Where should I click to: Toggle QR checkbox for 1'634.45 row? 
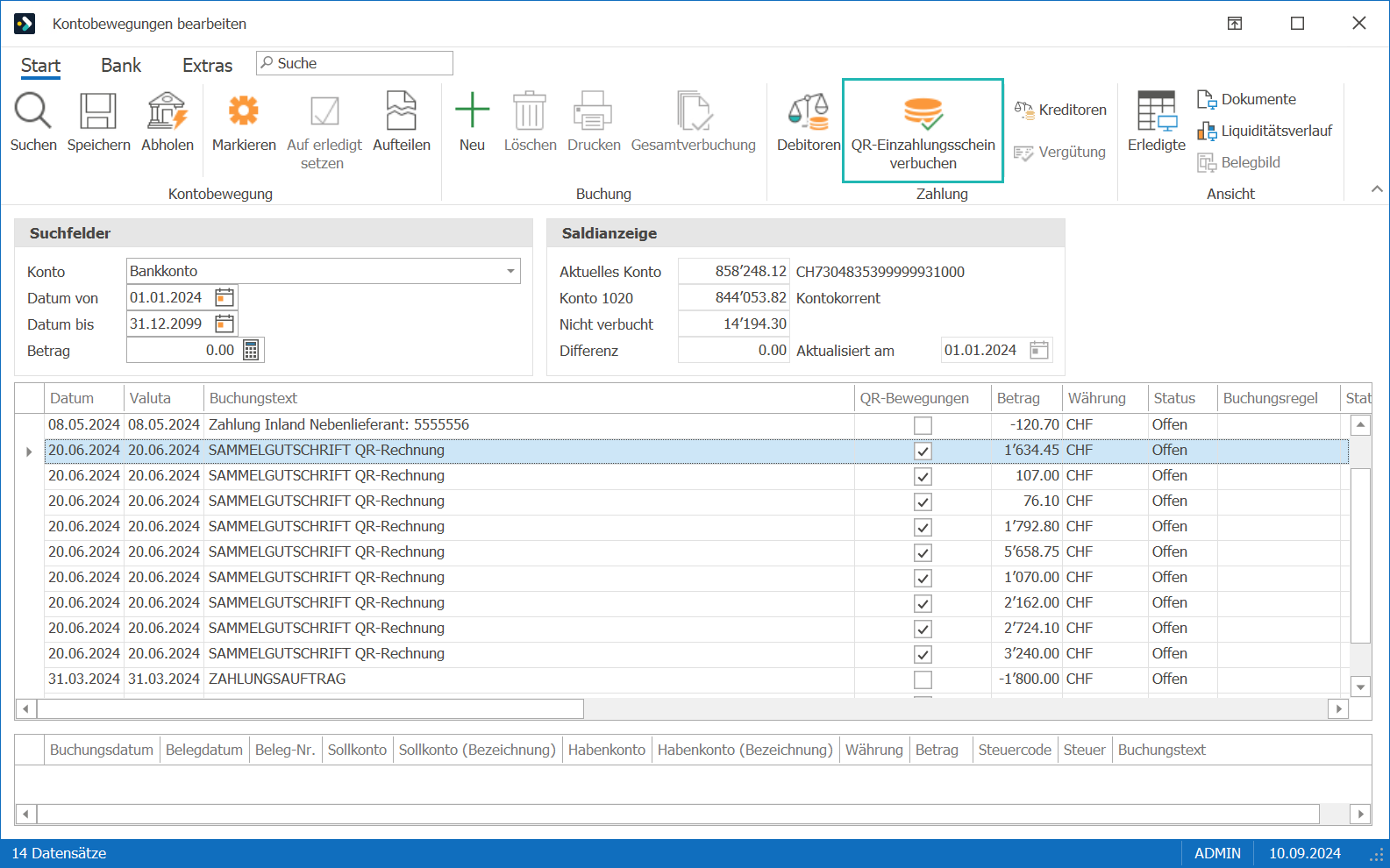click(923, 452)
